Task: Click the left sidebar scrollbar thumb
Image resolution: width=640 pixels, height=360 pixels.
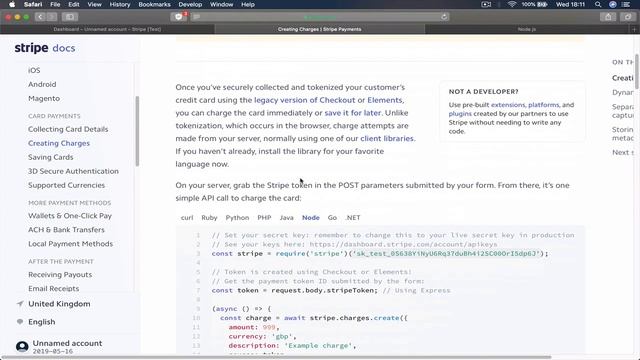Action: pyautogui.click(x=137, y=131)
